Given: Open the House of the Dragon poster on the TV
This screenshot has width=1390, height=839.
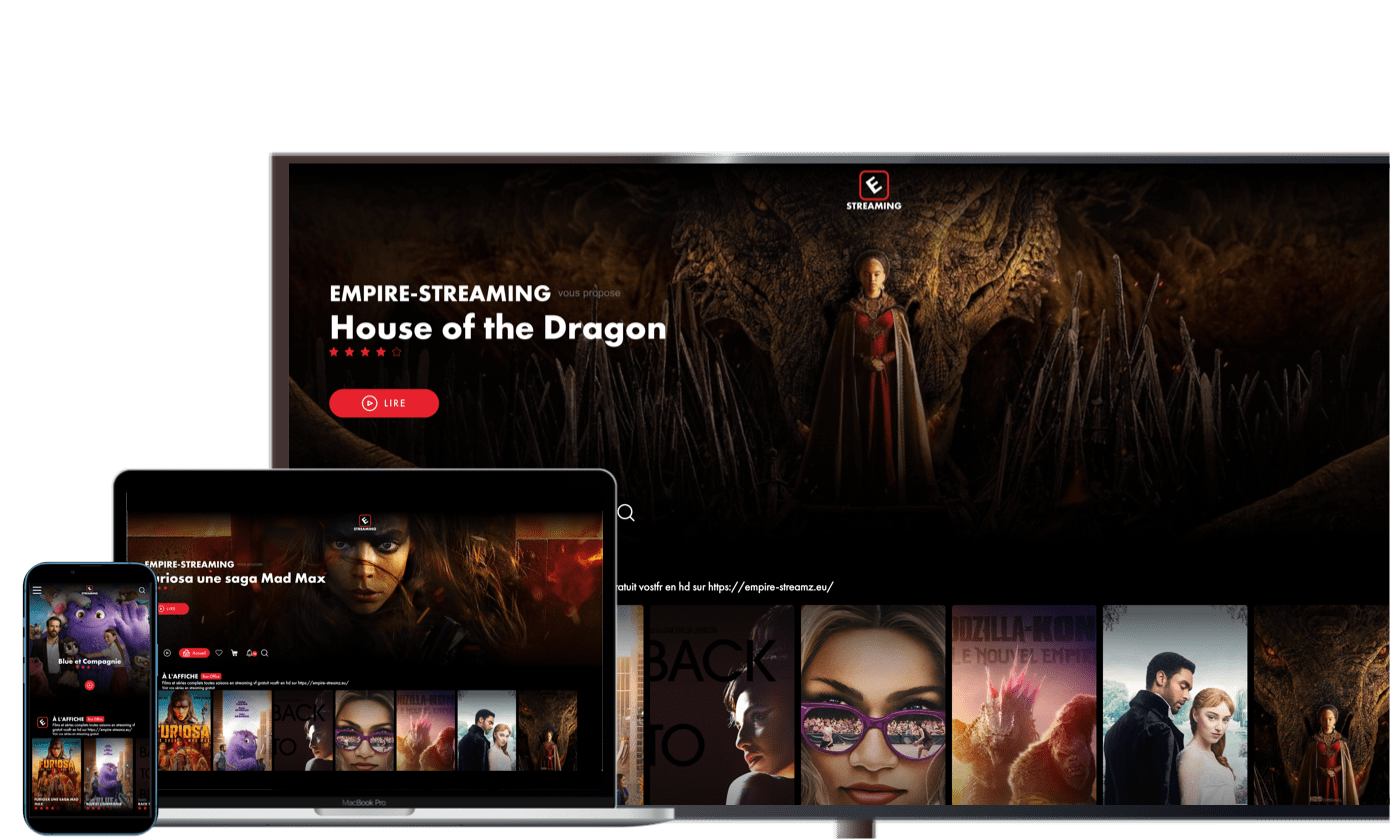Looking at the screenshot, I should (1321, 704).
